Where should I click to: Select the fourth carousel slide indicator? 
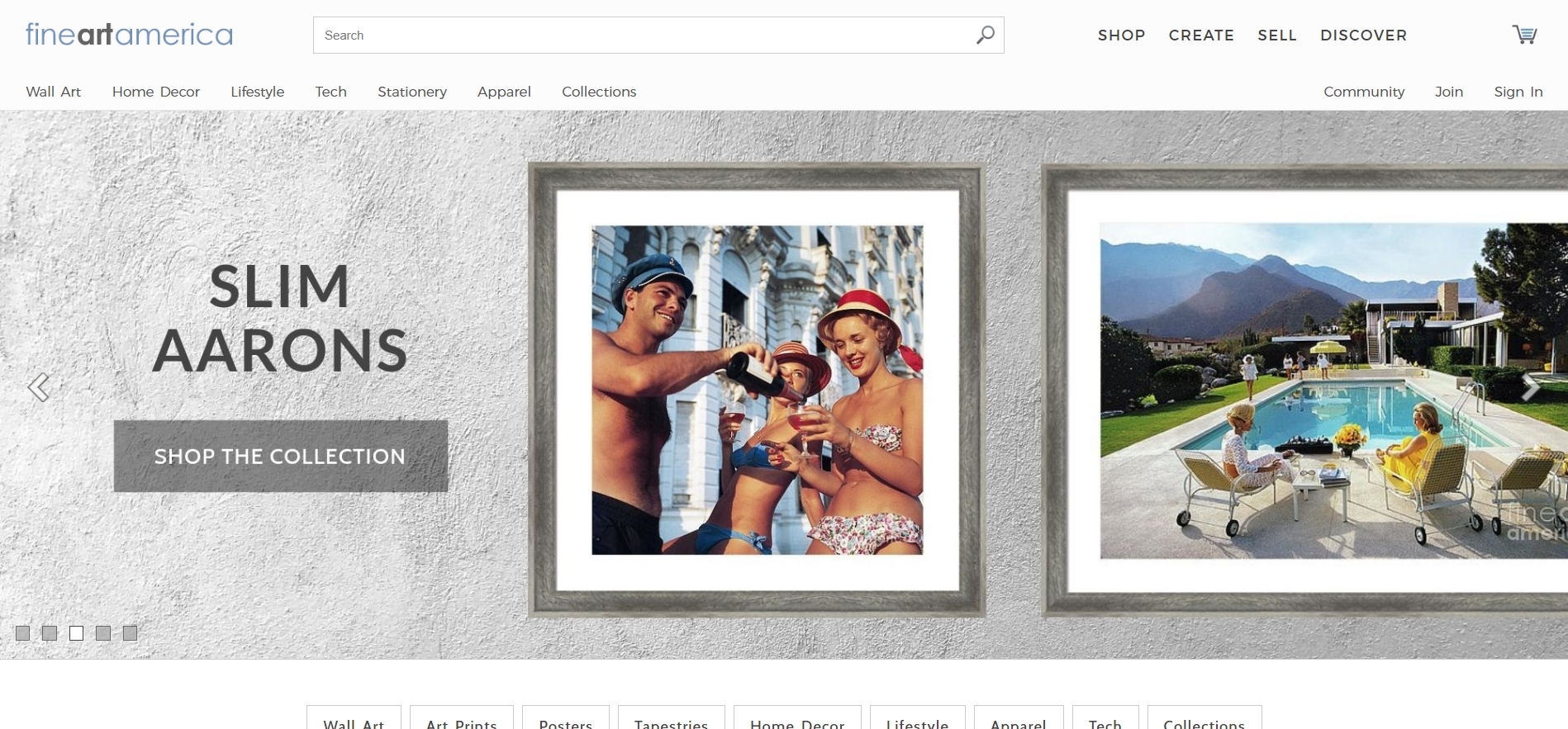(103, 633)
